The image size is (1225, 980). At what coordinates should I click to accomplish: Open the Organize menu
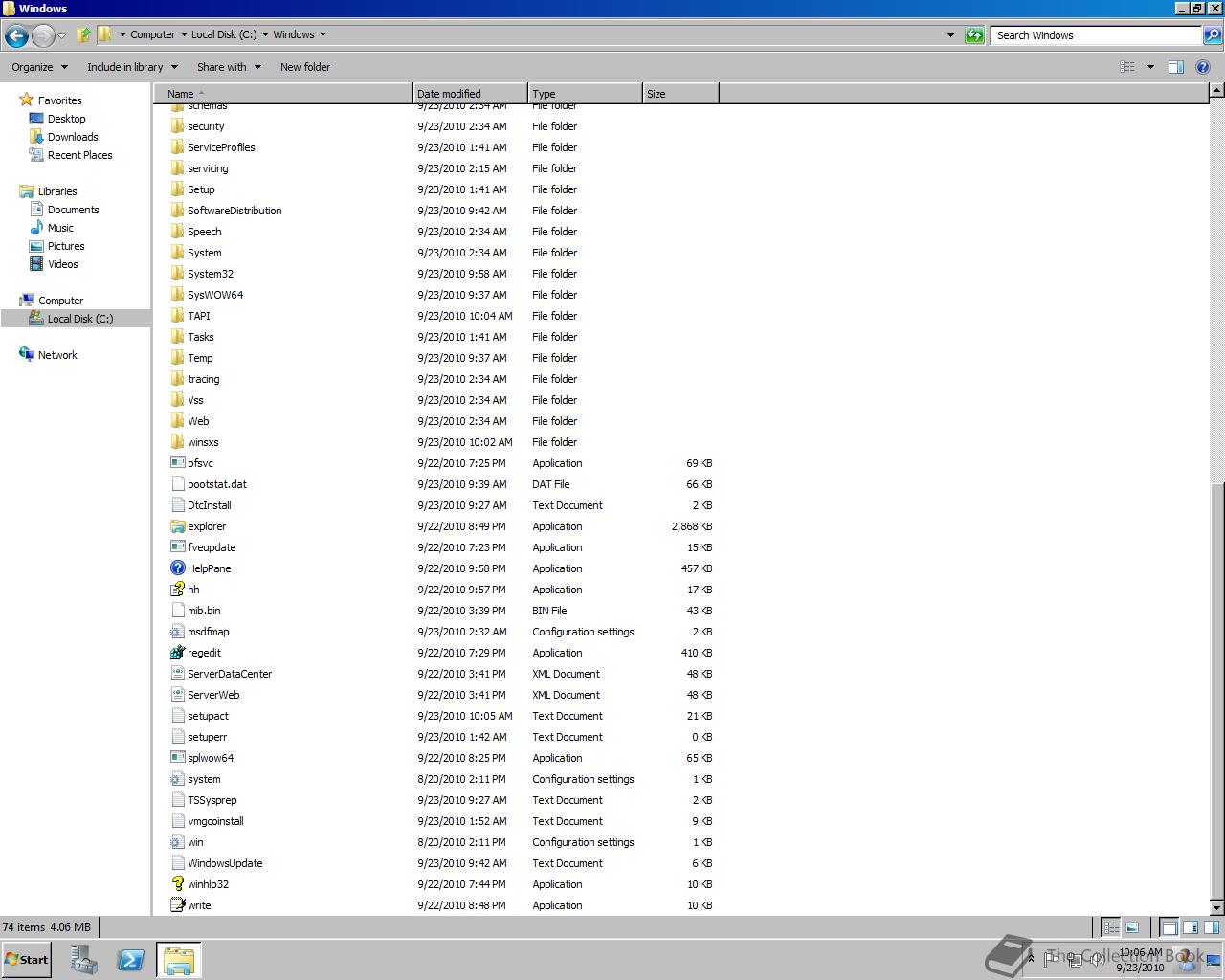point(39,67)
